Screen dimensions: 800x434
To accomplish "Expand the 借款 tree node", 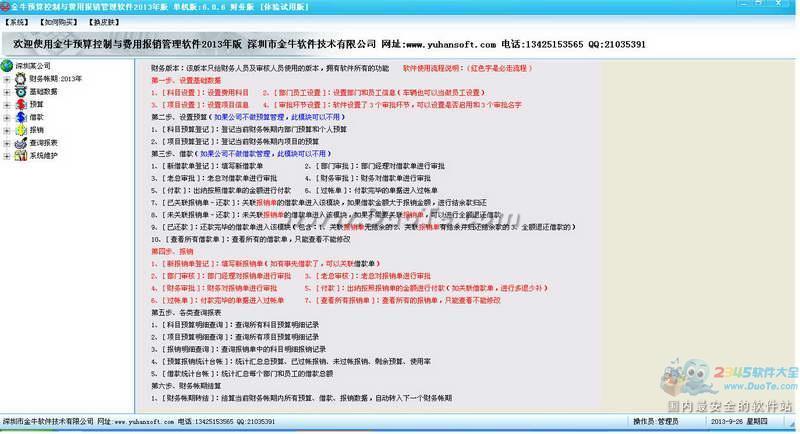I will [x=7, y=118].
